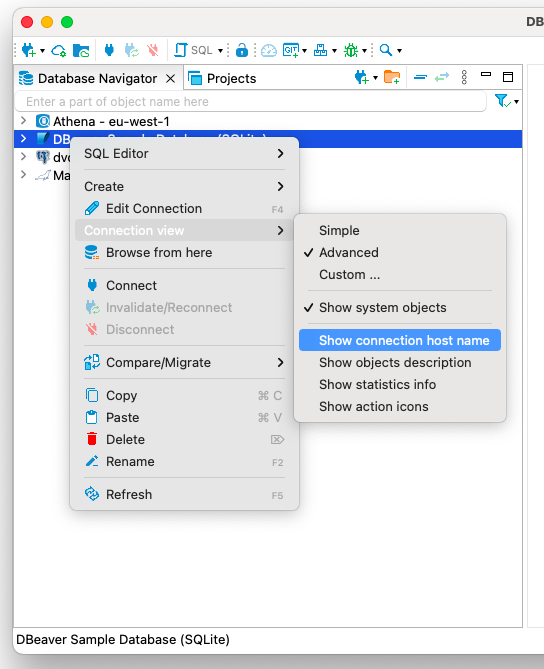This screenshot has height=669, width=544.
Task: Click the green bug debug icon
Action: pos(351,50)
